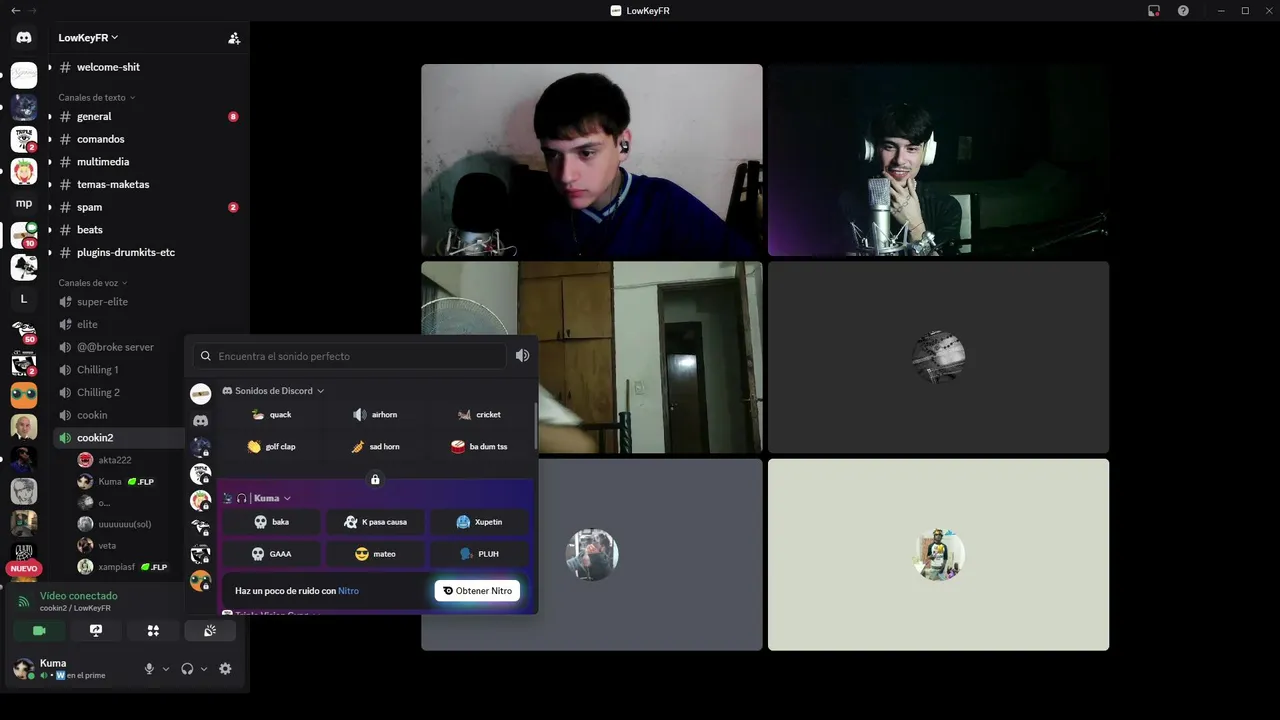Open Discord home direct messages icon
The height and width of the screenshot is (720, 1280).
pyautogui.click(x=24, y=38)
